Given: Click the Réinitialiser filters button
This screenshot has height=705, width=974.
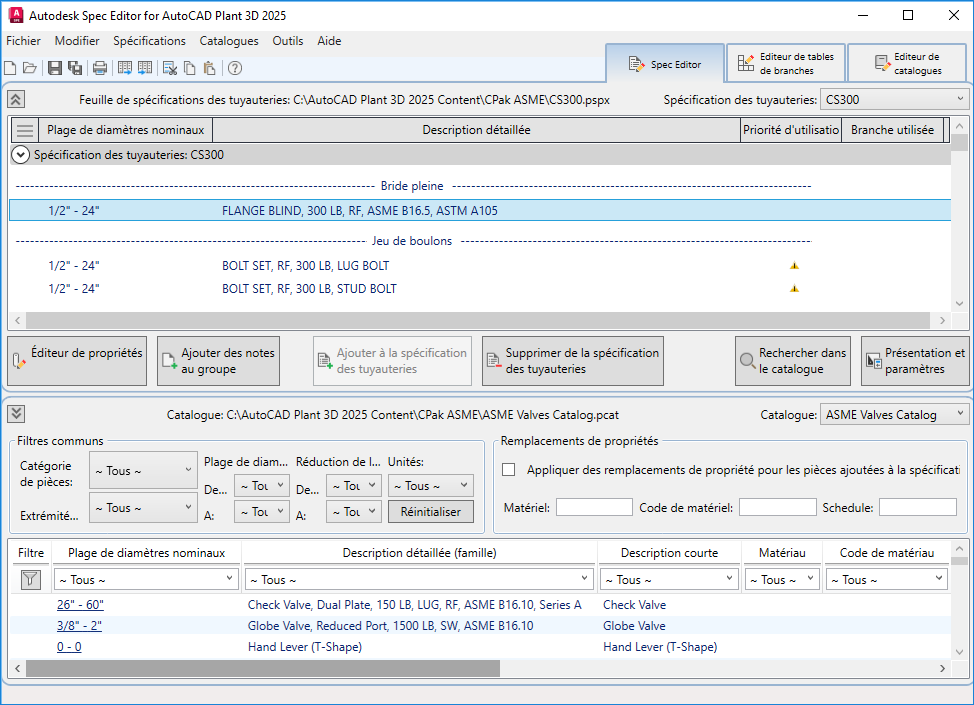Looking at the screenshot, I should tap(430, 512).
